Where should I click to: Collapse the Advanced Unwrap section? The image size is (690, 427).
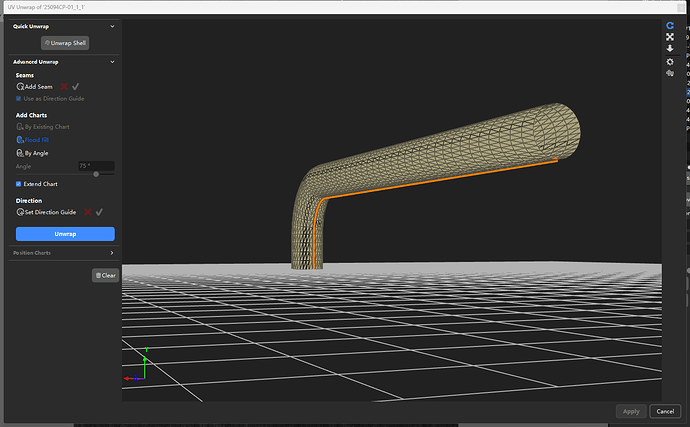click(112, 62)
